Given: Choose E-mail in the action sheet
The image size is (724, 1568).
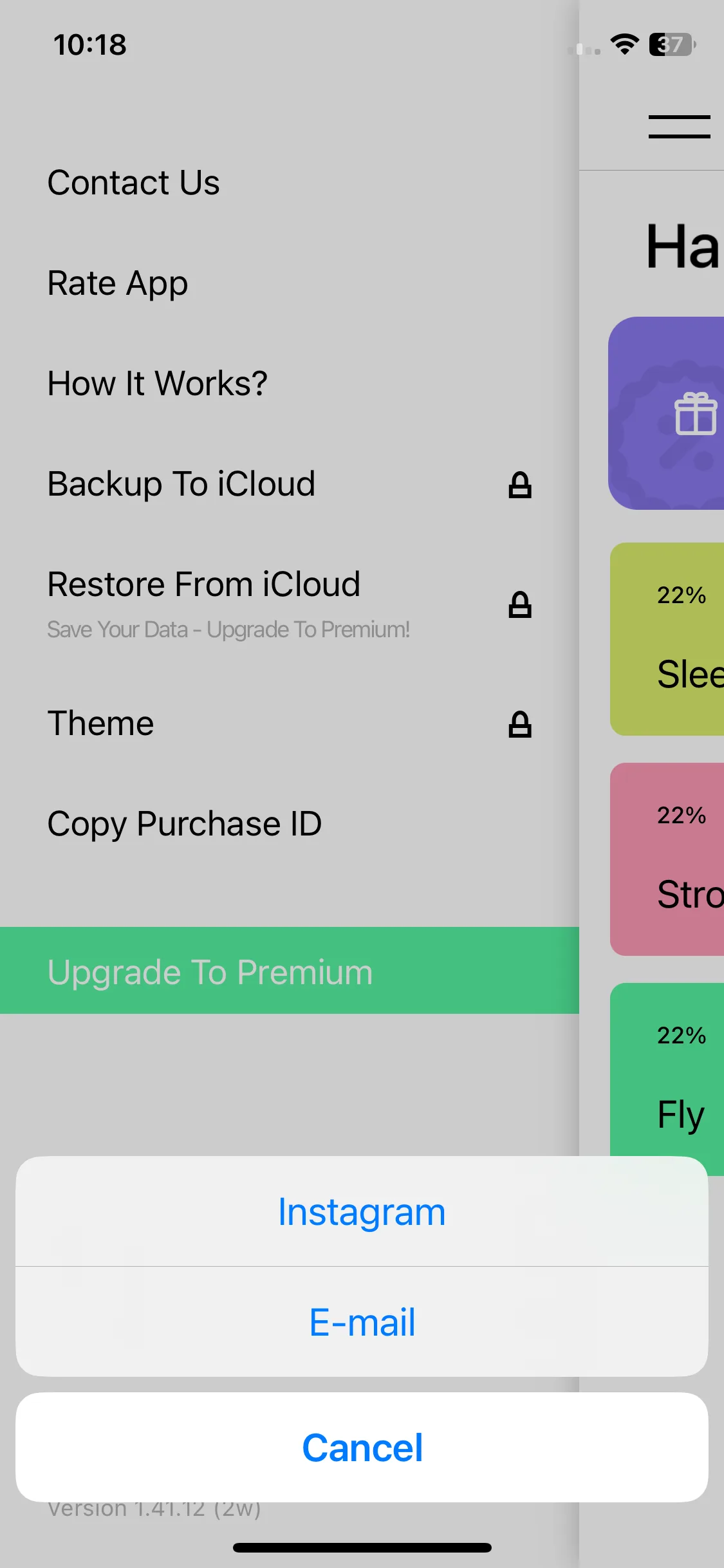Looking at the screenshot, I should pos(362,1322).
